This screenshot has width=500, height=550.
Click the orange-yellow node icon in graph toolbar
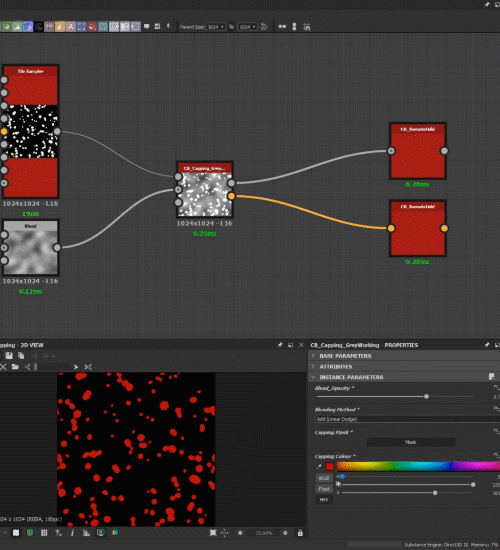(x=60, y=27)
